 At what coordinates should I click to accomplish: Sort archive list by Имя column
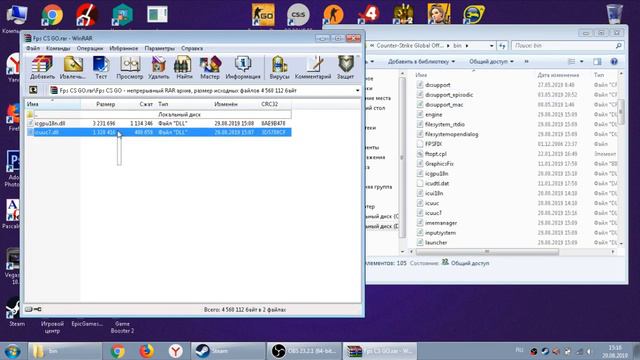(x=53, y=104)
